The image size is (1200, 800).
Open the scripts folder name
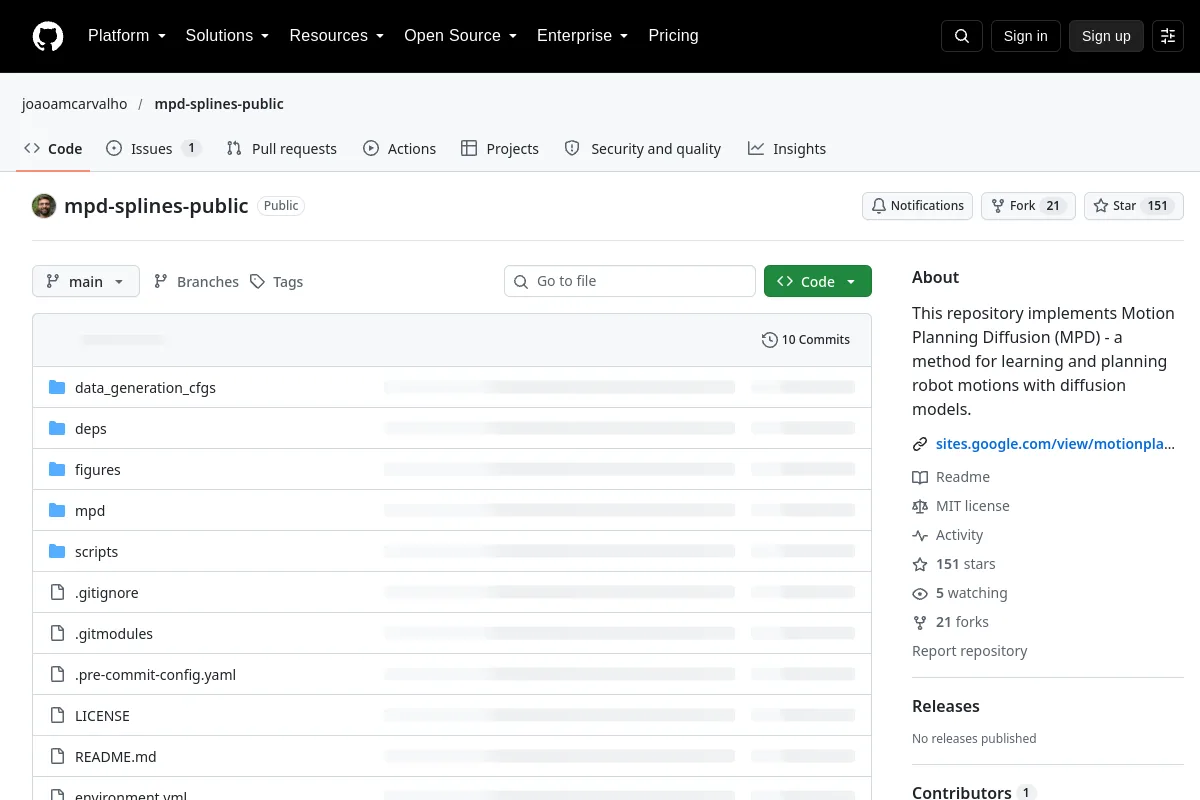pyautogui.click(x=96, y=552)
